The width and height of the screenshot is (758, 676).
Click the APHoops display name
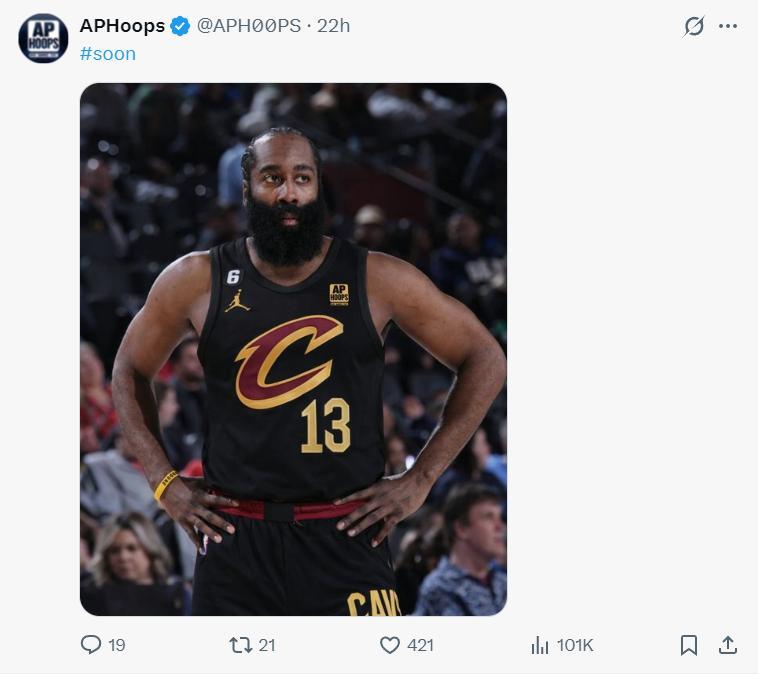(x=122, y=27)
